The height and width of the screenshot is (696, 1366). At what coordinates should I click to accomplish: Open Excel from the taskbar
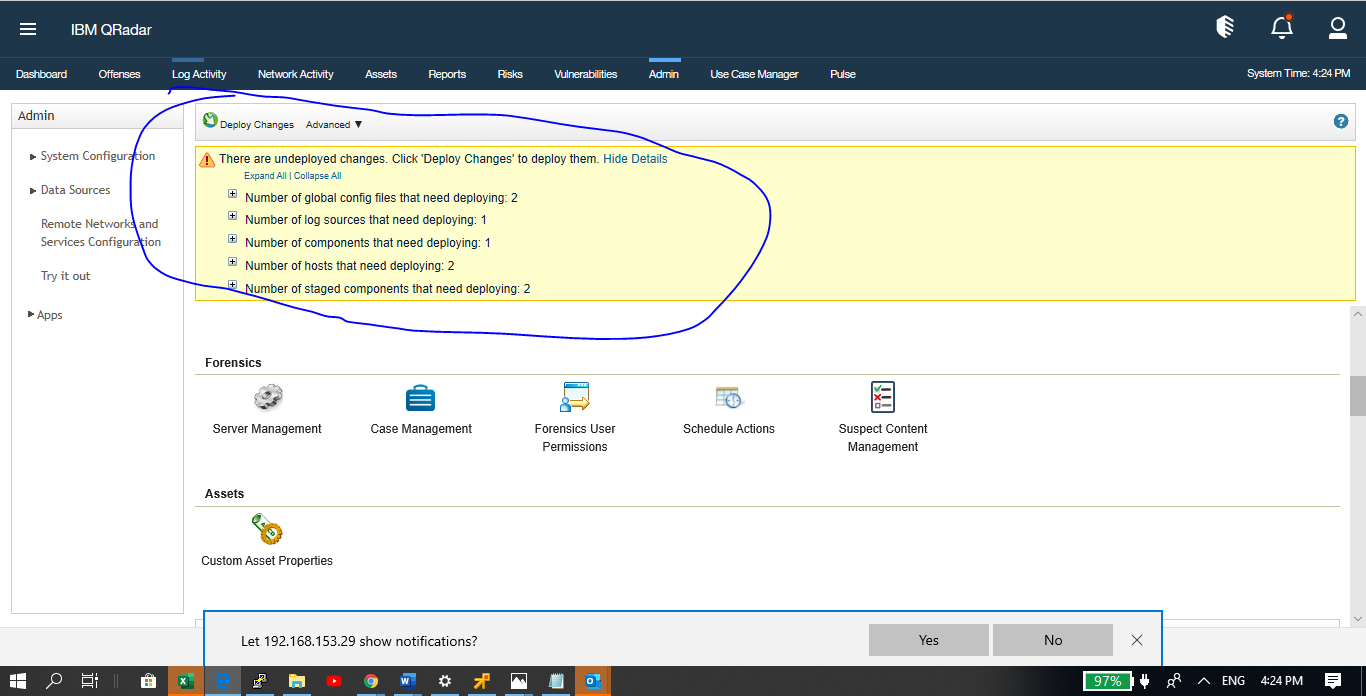pos(185,681)
